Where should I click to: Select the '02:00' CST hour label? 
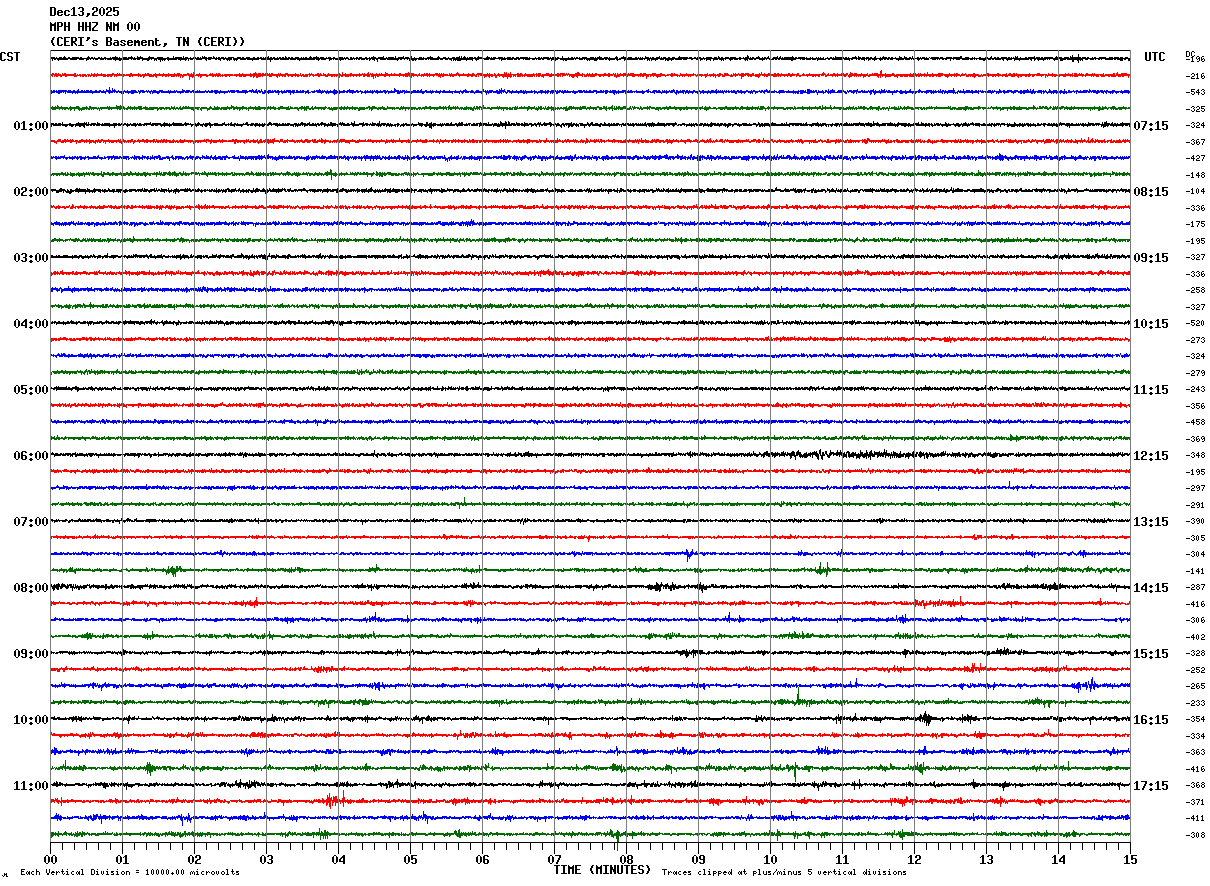[31, 192]
